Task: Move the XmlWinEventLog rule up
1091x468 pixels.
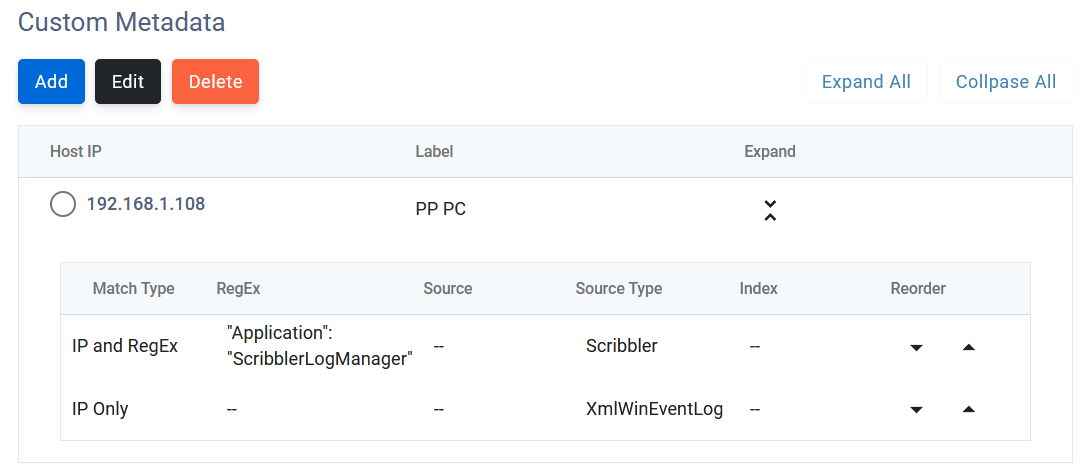Action: coord(968,410)
